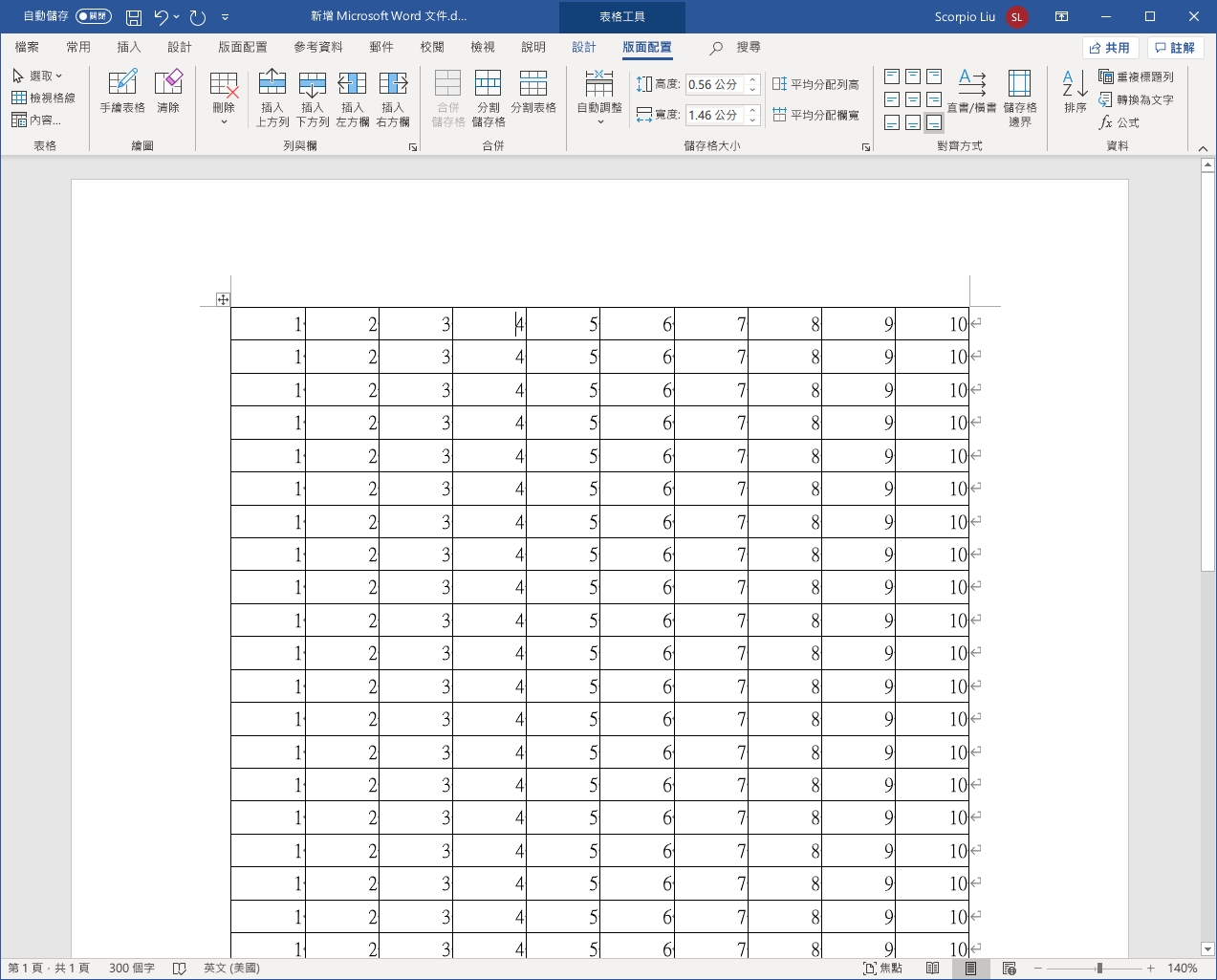This screenshot has width=1217, height=980.
Task: Collapse the ribbon with chevron
Action: coord(1204,148)
